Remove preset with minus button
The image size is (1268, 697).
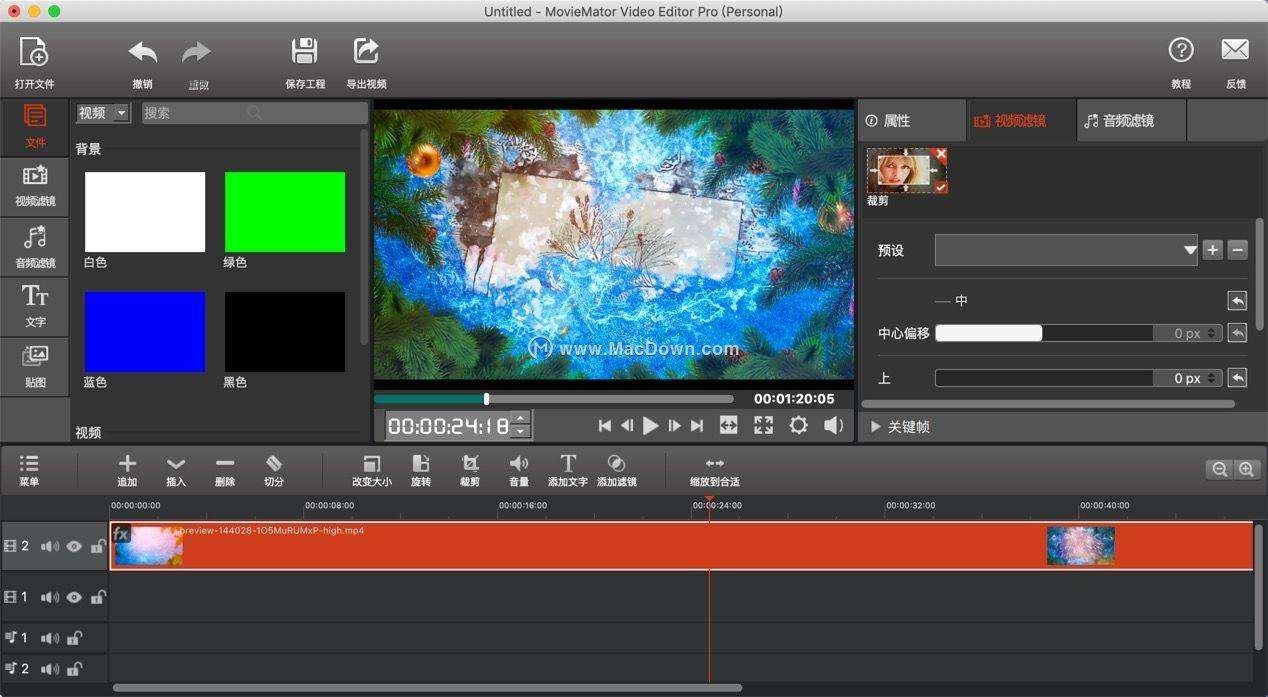pyautogui.click(x=1238, y=250)
